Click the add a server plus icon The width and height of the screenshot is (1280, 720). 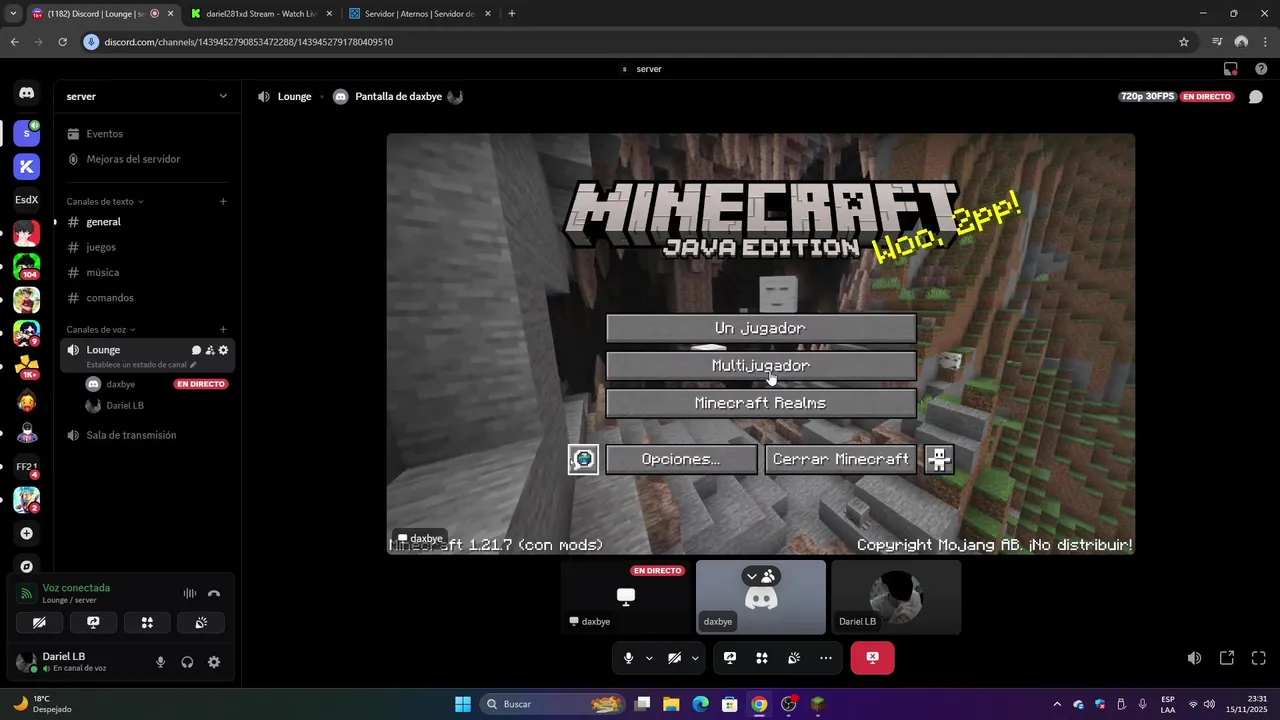[27, 534]
